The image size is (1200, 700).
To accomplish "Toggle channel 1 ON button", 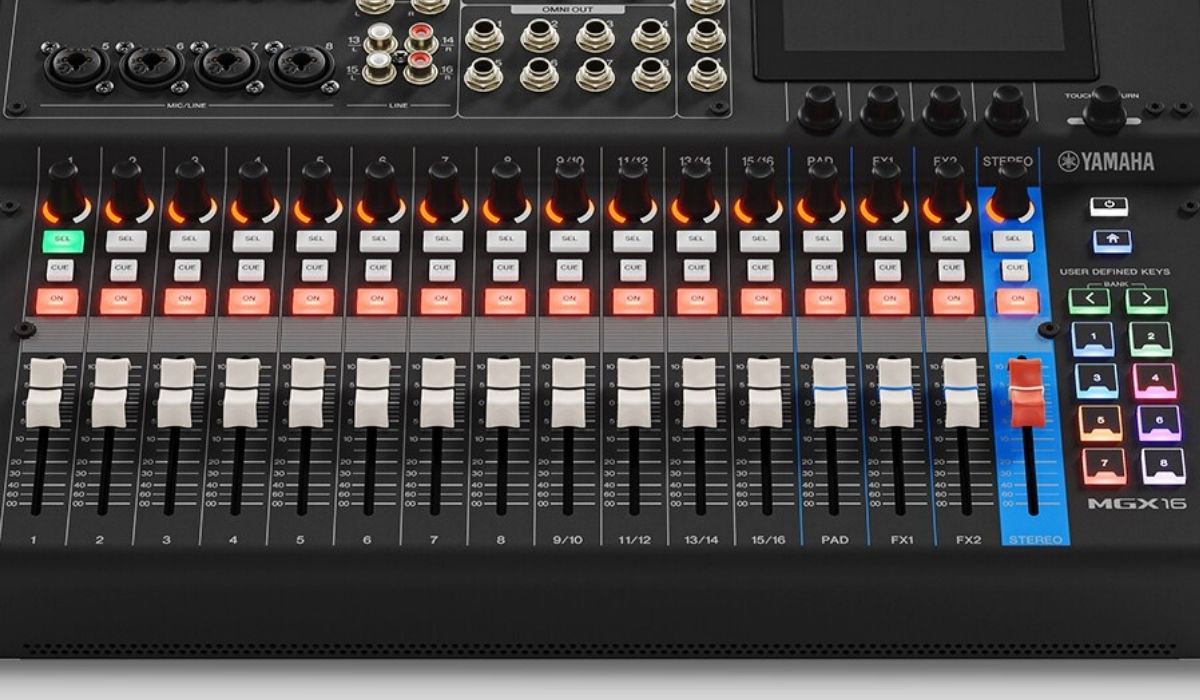I will [56, 300].
